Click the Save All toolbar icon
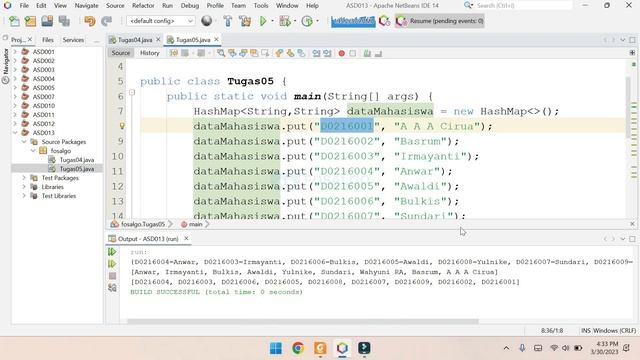Viewport: 640px width, 360px height. pos(64,21)
